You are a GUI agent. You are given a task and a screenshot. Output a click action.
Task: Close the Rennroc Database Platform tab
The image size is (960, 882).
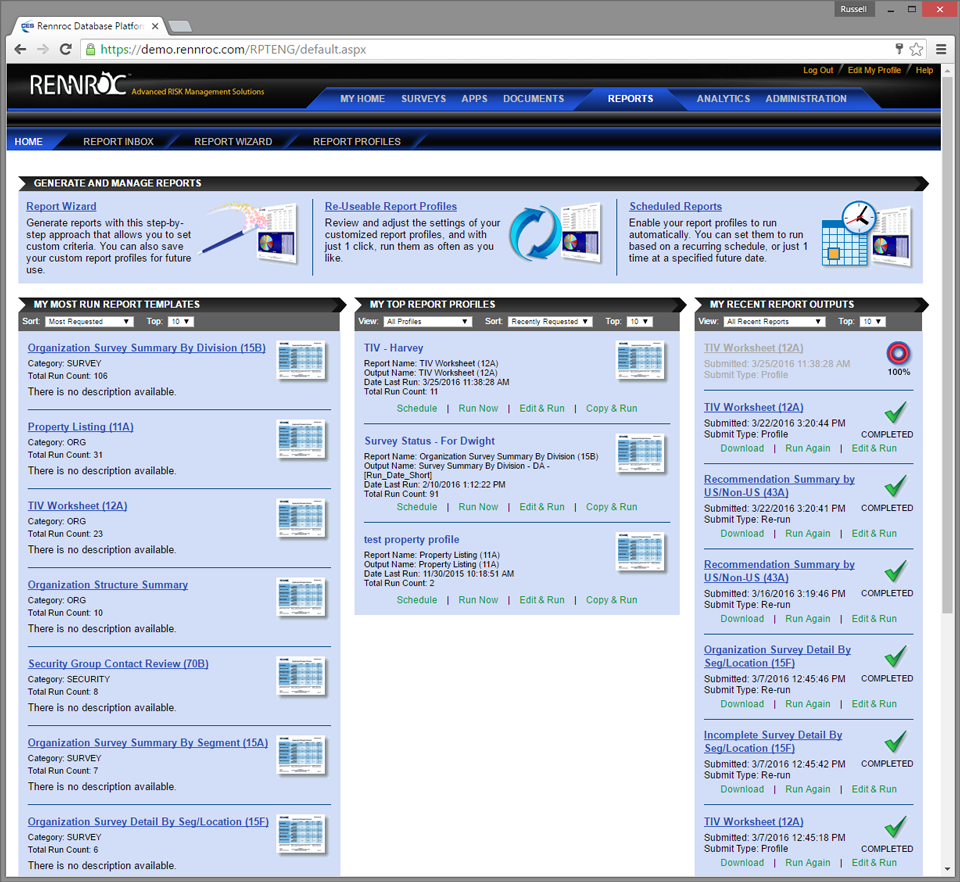tap(155, 26)
